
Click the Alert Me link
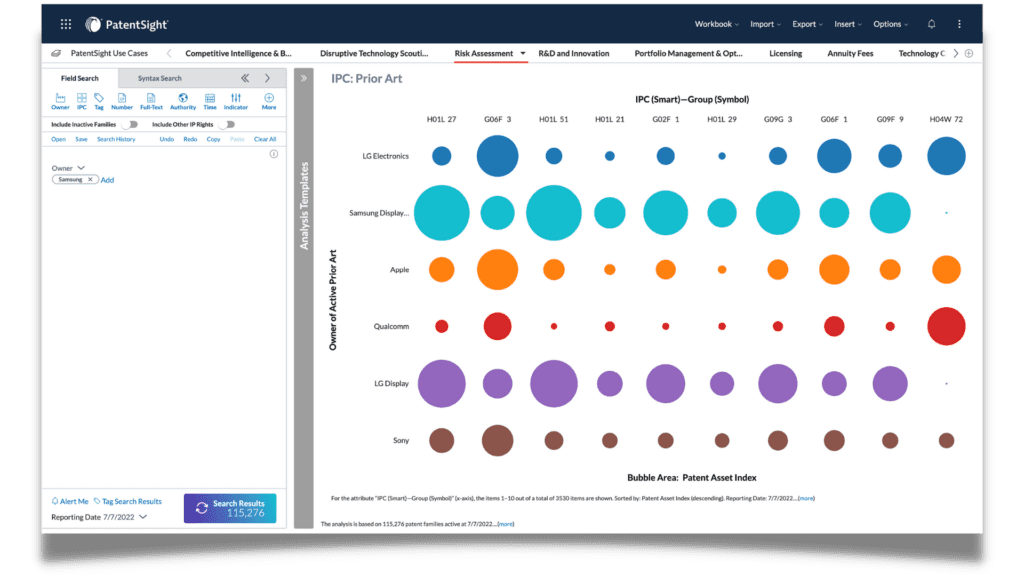pyautogui.click(x=72, y=501)
